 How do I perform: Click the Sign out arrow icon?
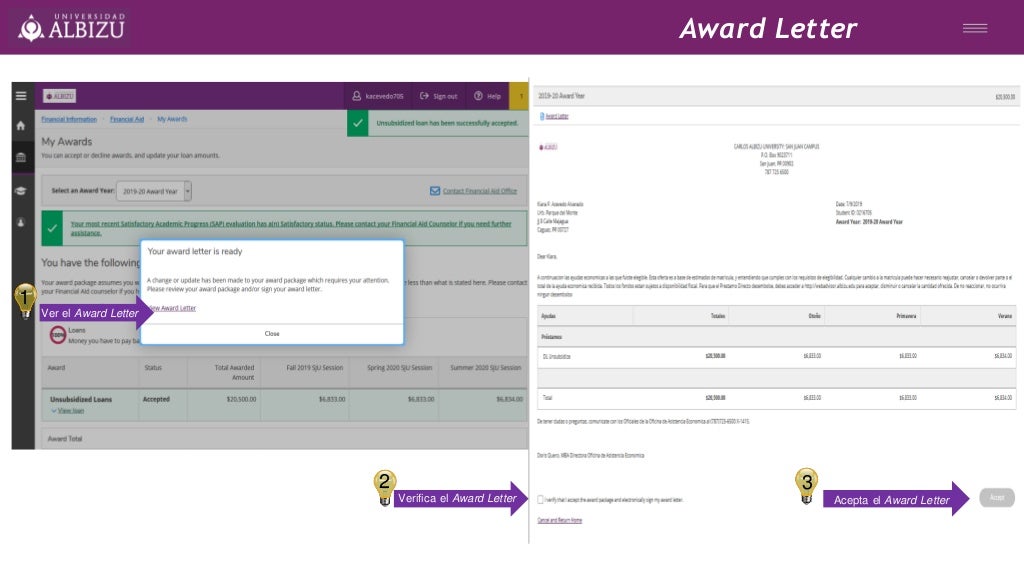pyautogui.click(x=424, y=96)
